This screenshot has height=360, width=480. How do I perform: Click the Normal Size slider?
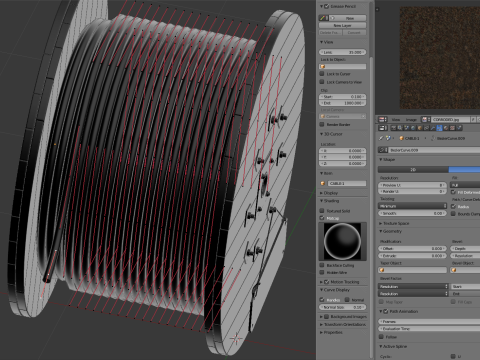343,307
